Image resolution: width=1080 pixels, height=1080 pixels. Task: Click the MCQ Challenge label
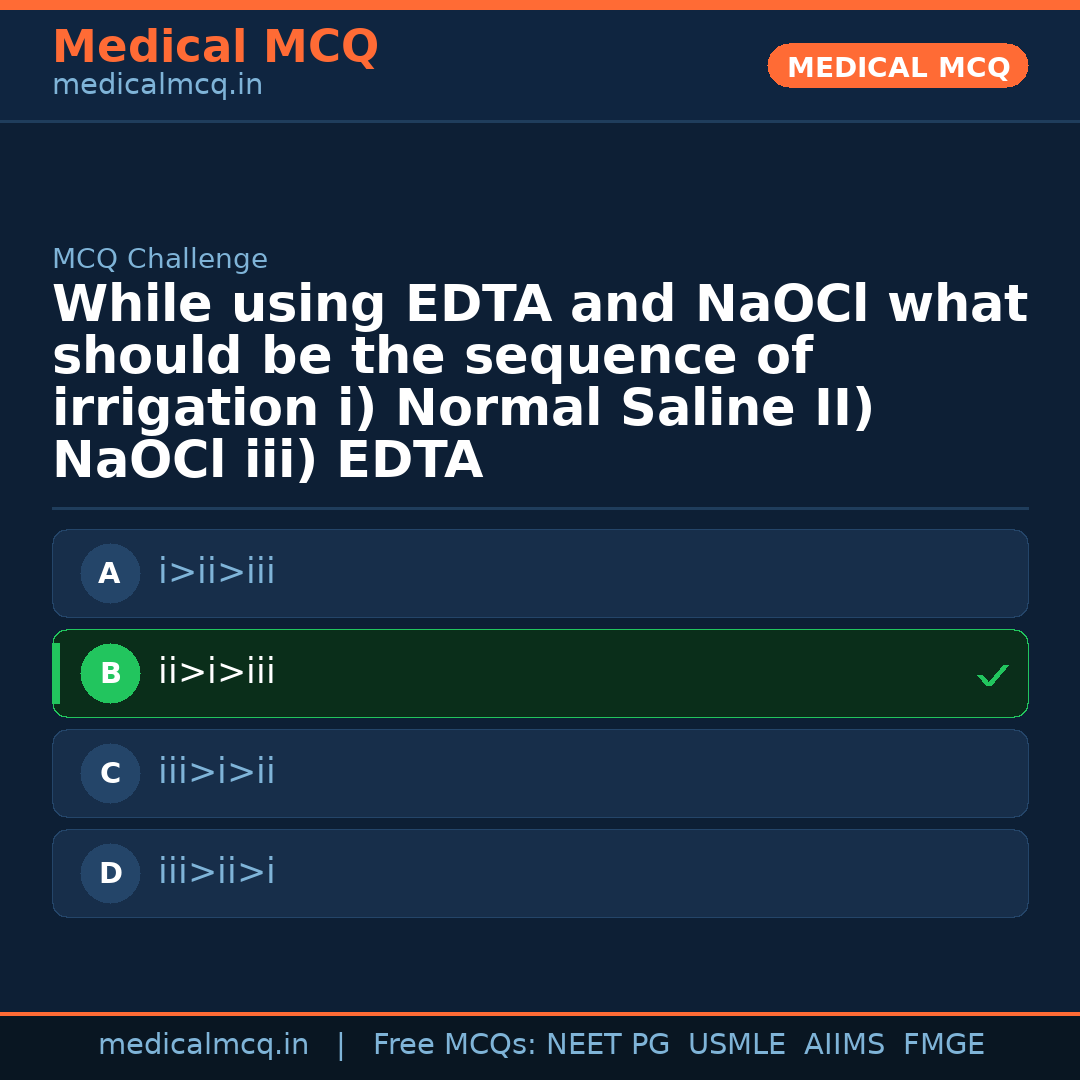(160, 260)
